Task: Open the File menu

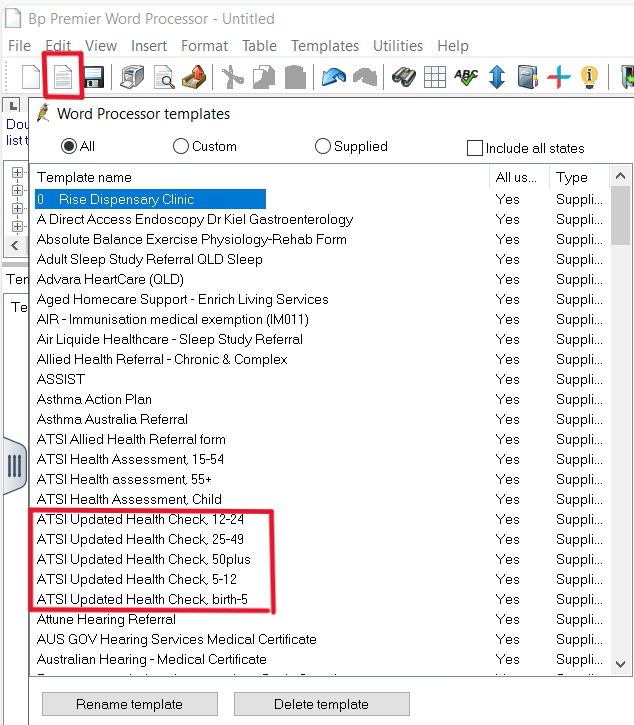Action: point(19,46)
